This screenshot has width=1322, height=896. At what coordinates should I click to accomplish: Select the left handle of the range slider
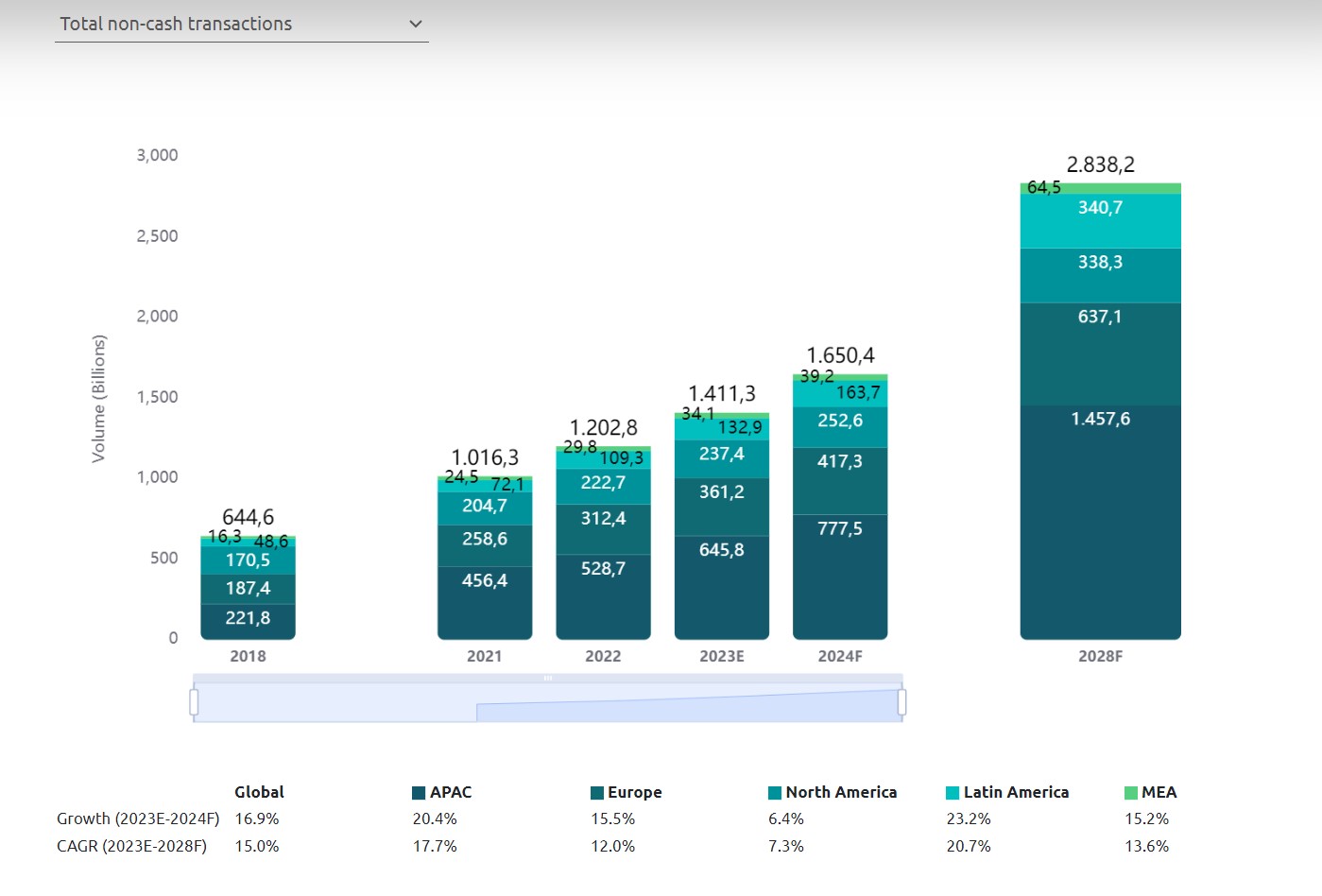[x=194, y=702]
